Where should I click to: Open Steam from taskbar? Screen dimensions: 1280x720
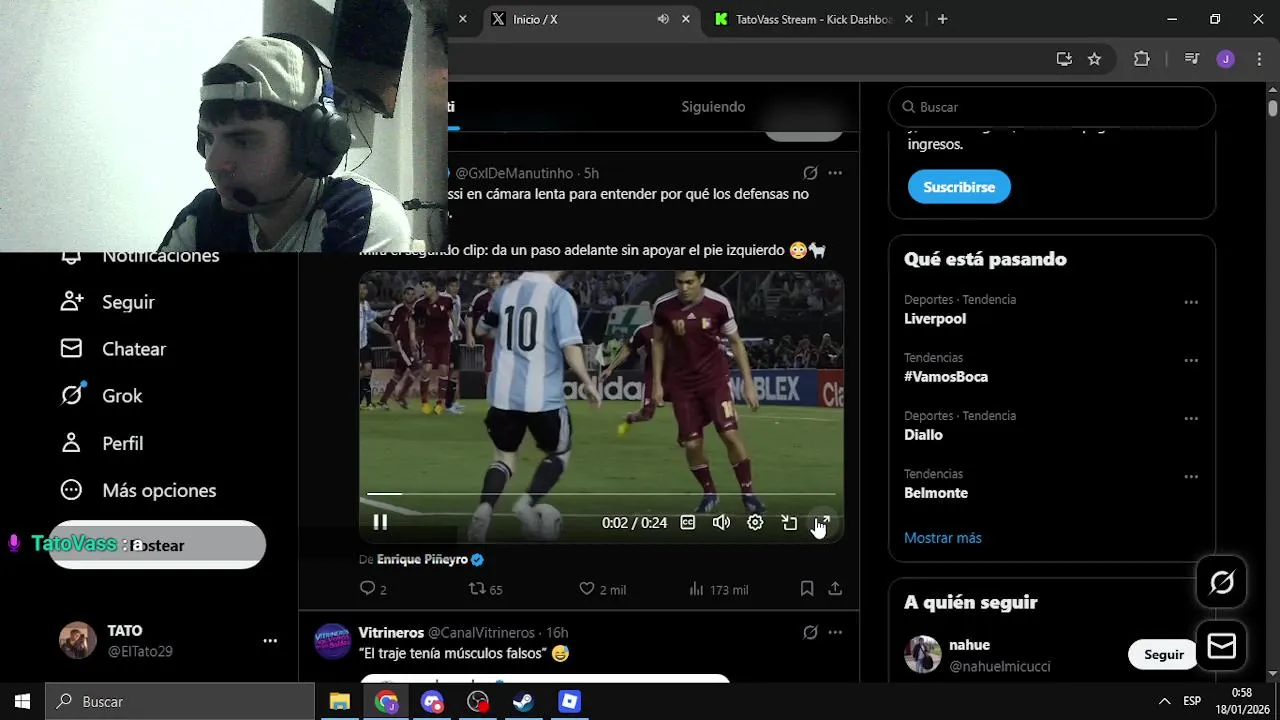coord(524,701)
